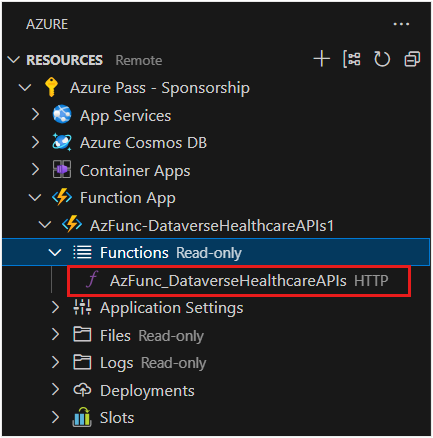Screen dimensions: 433x438
Task: Open the AZURE panel more actions ellipsis
Action: 401,24
